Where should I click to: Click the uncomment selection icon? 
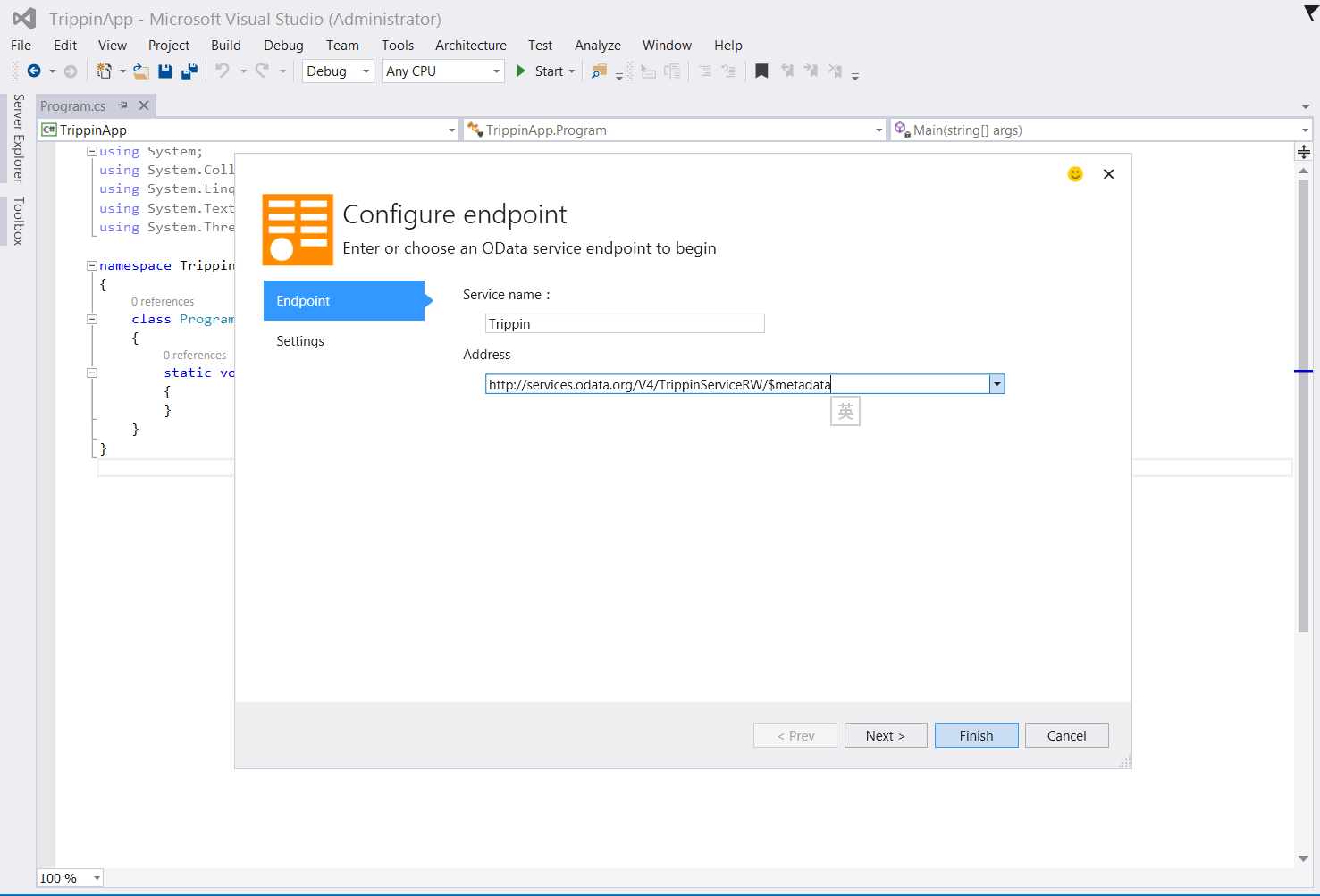click(x=728, y=71)
